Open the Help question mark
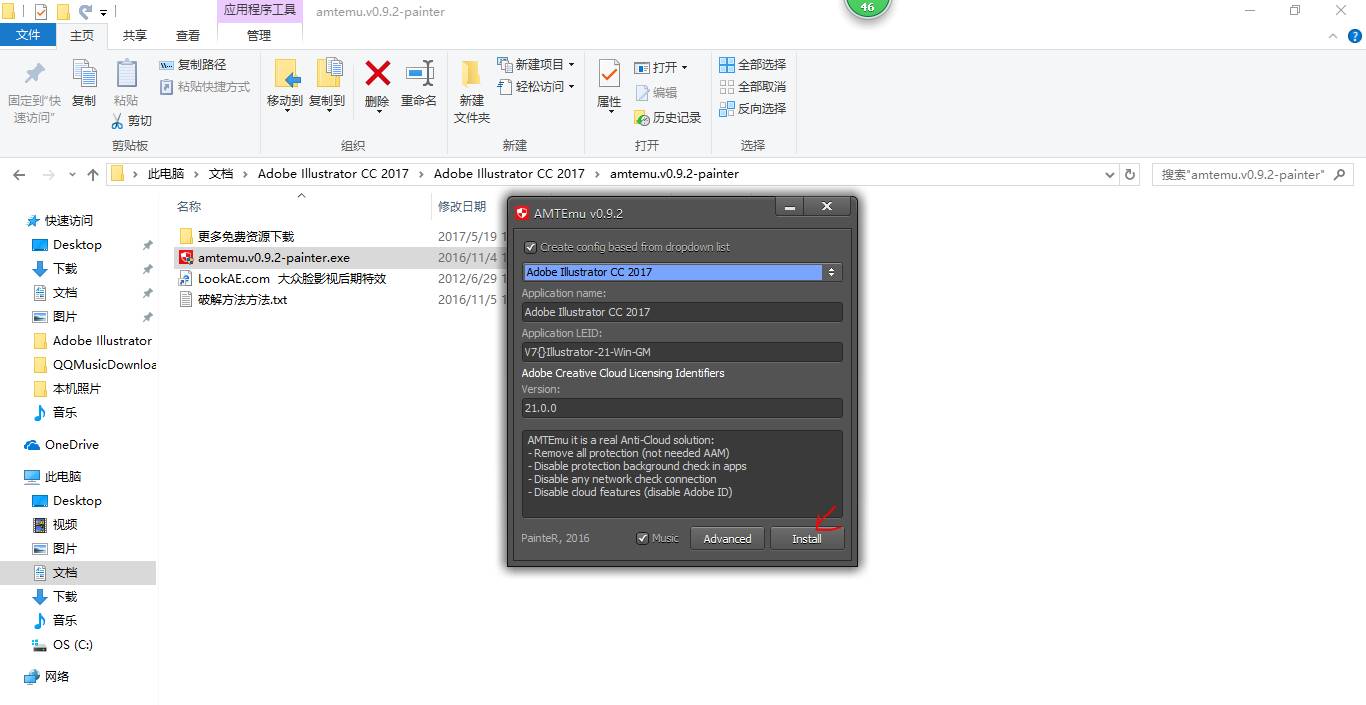Screen dimensions: 1366x705 [1355, 36]
